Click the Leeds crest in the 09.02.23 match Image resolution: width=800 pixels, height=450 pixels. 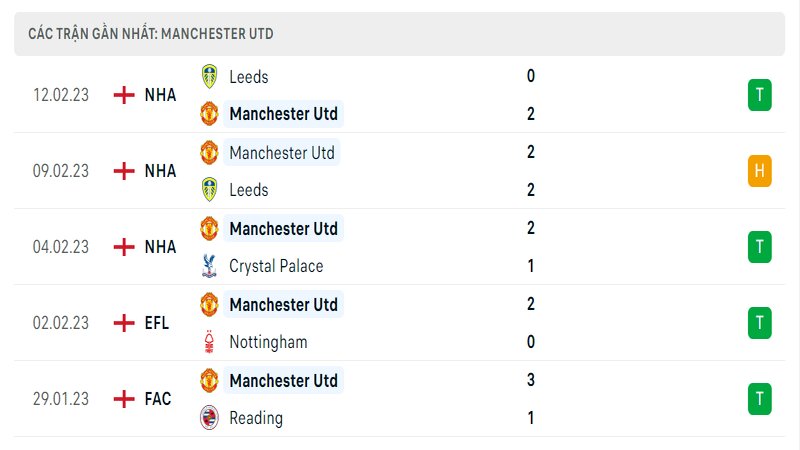(209, 189)
